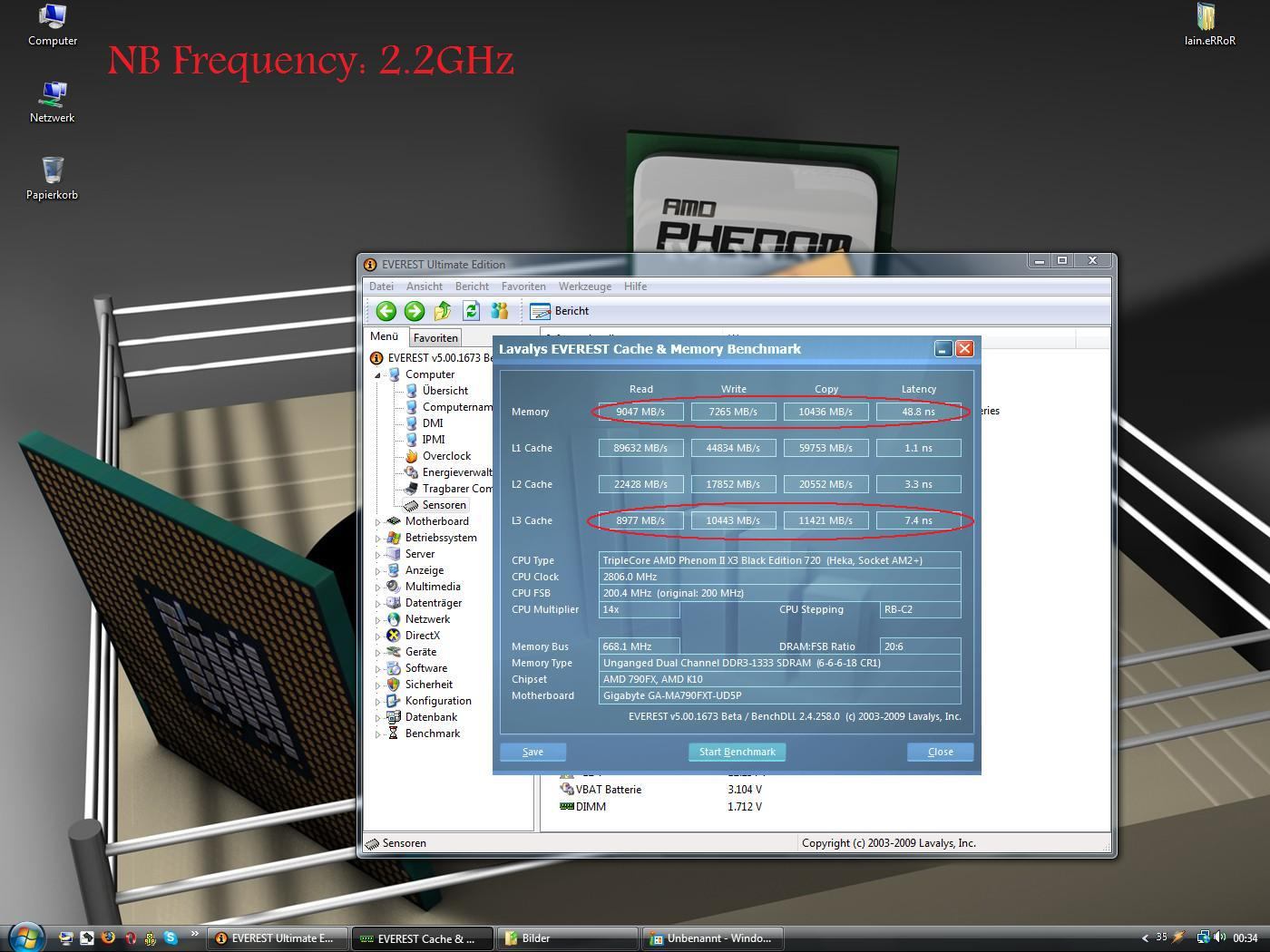Open the Computer desktop icon
Image resolution: width=1270 pixels, height=952 pixels.
click(53, 25)
